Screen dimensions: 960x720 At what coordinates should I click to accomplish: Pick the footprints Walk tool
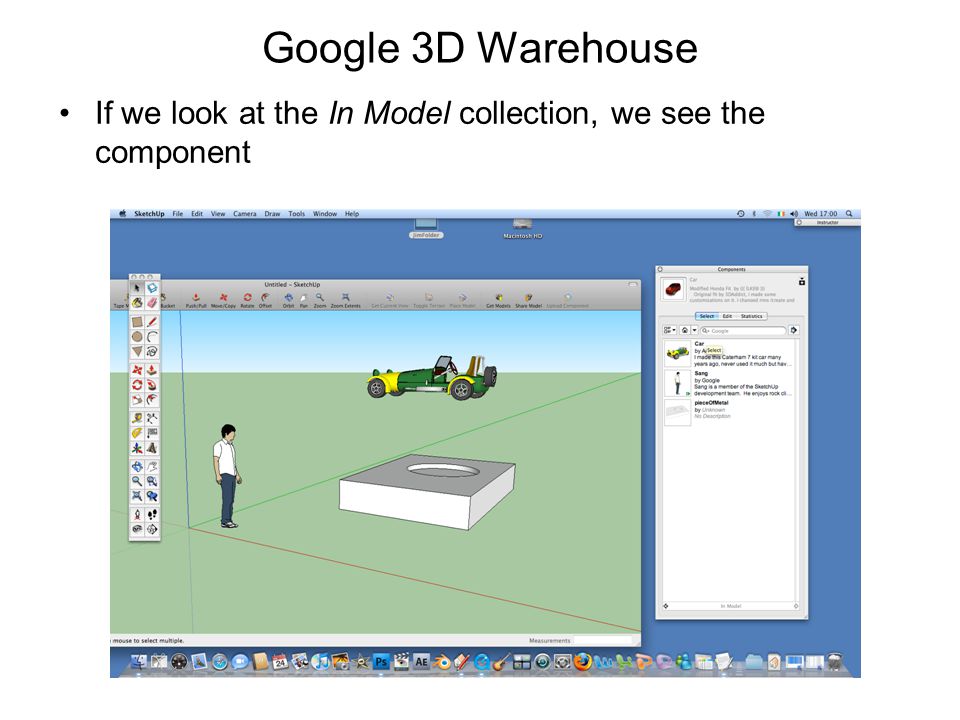pyautogui.click(x=152, y=515)
